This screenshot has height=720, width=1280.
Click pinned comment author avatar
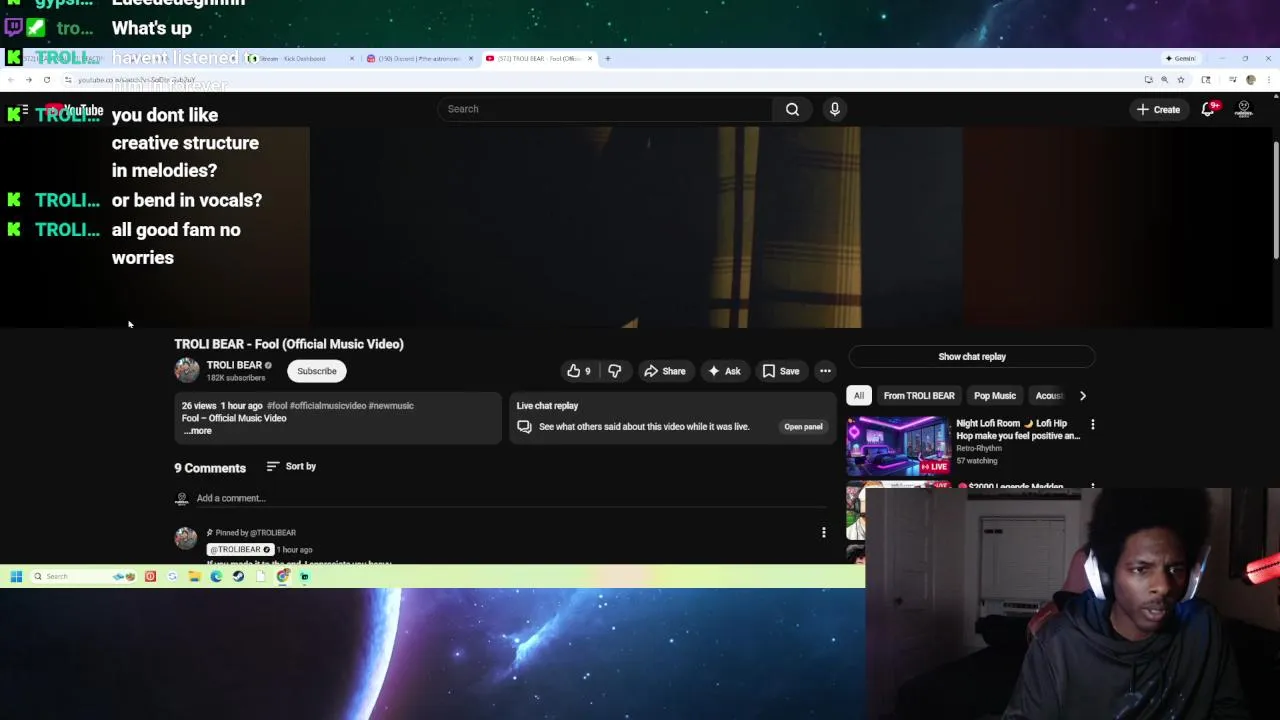point(186,538)
